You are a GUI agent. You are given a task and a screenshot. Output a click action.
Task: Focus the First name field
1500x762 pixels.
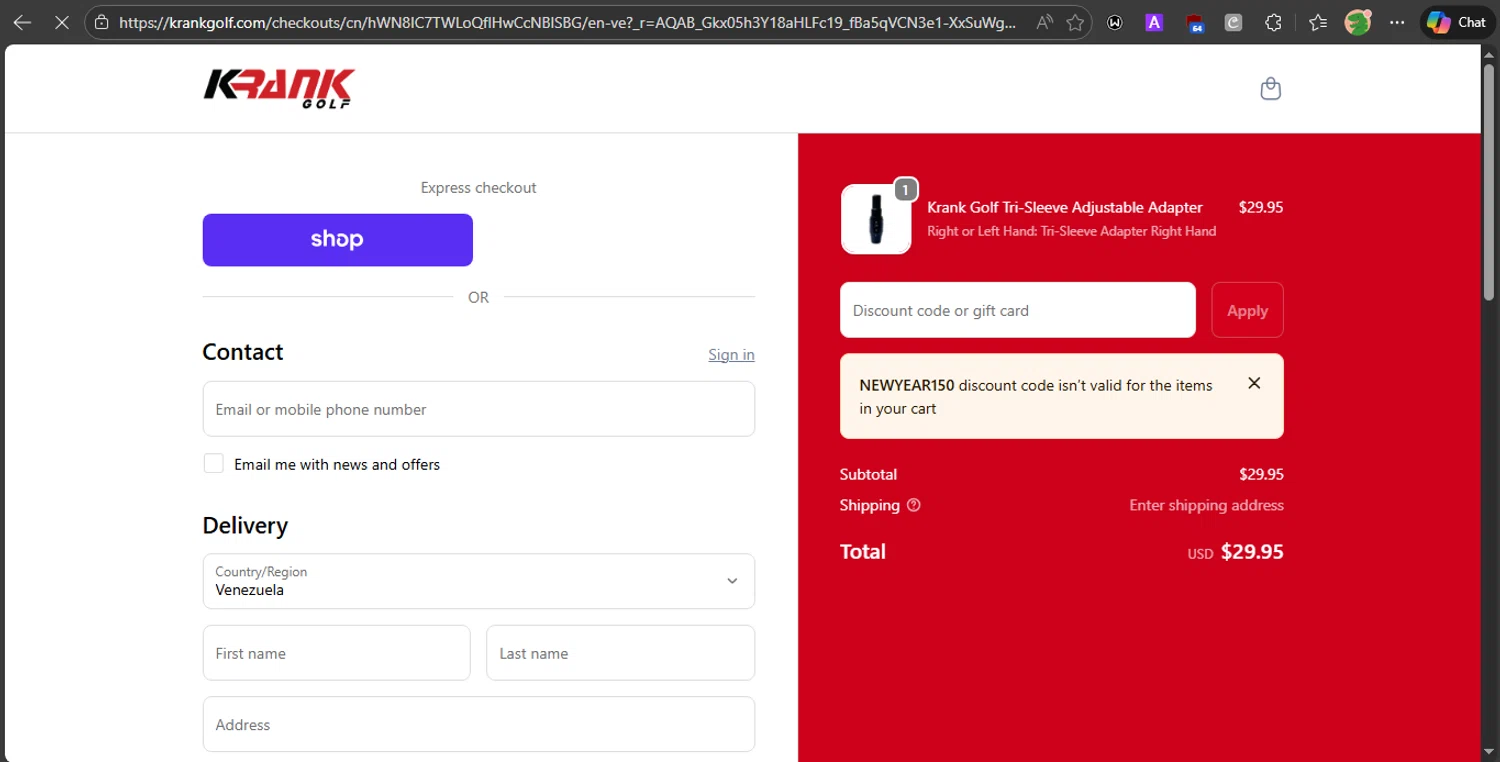tap(336, 653)
